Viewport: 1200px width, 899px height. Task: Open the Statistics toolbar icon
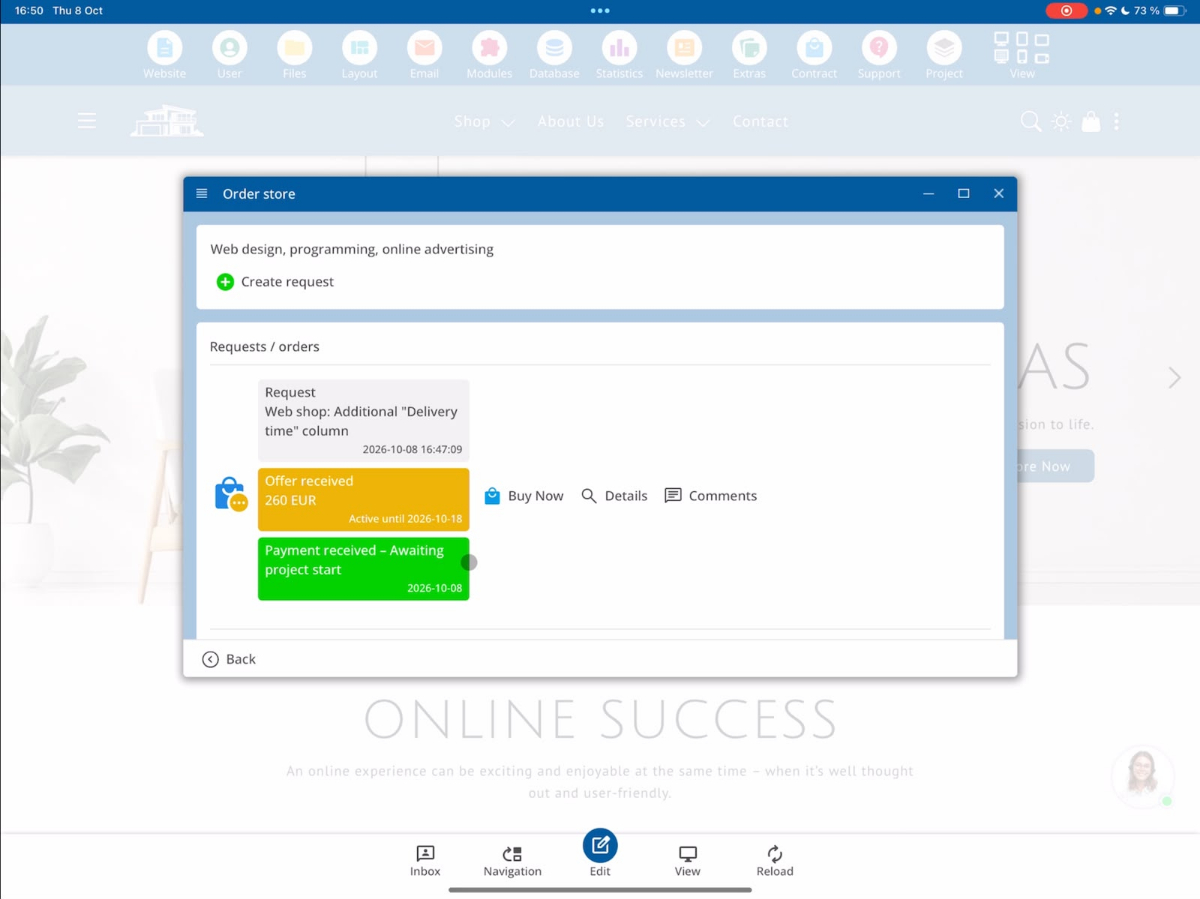tap(619, 48)
